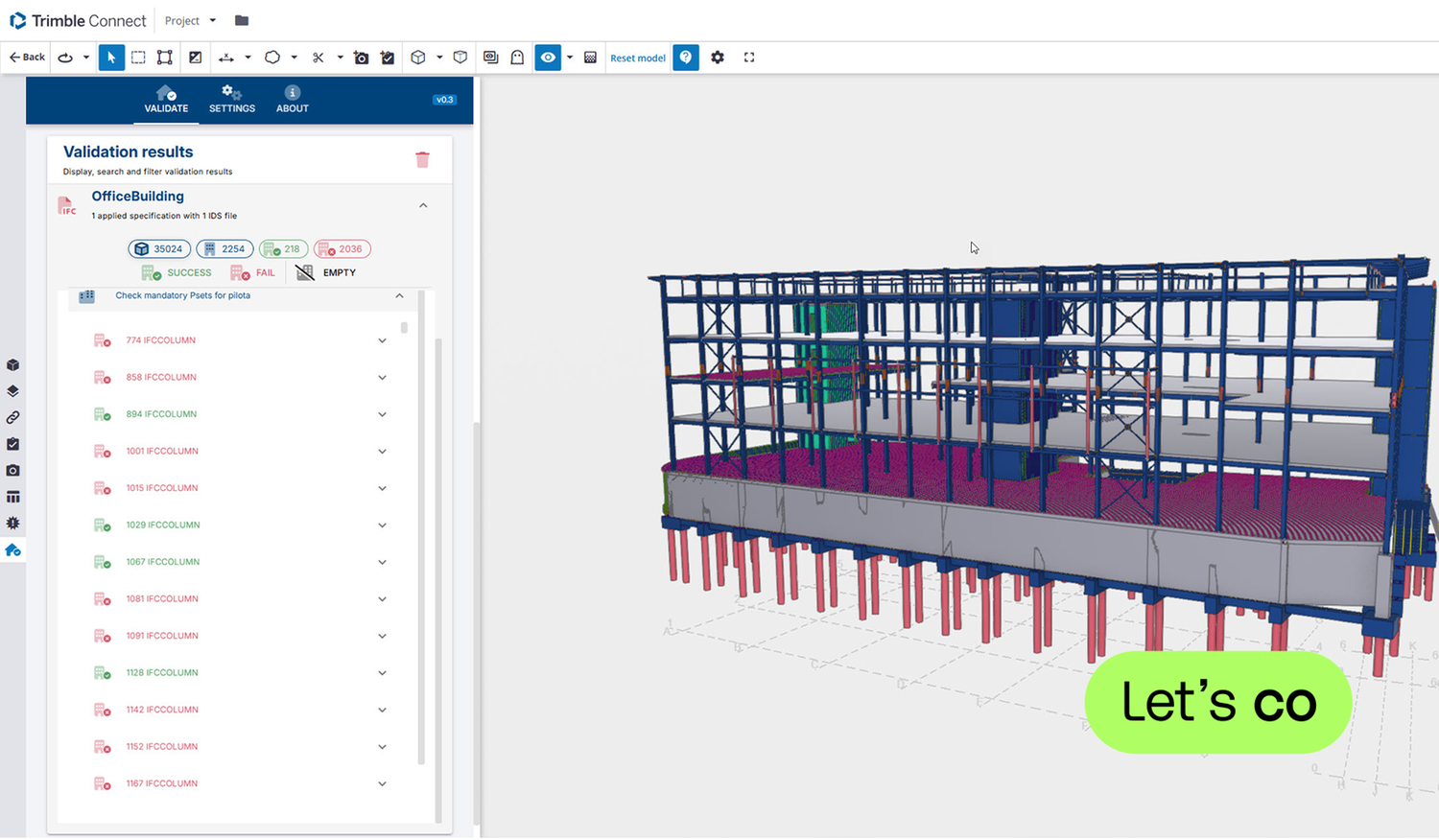
Task: Click the blue help question icon
Action: 686,58
